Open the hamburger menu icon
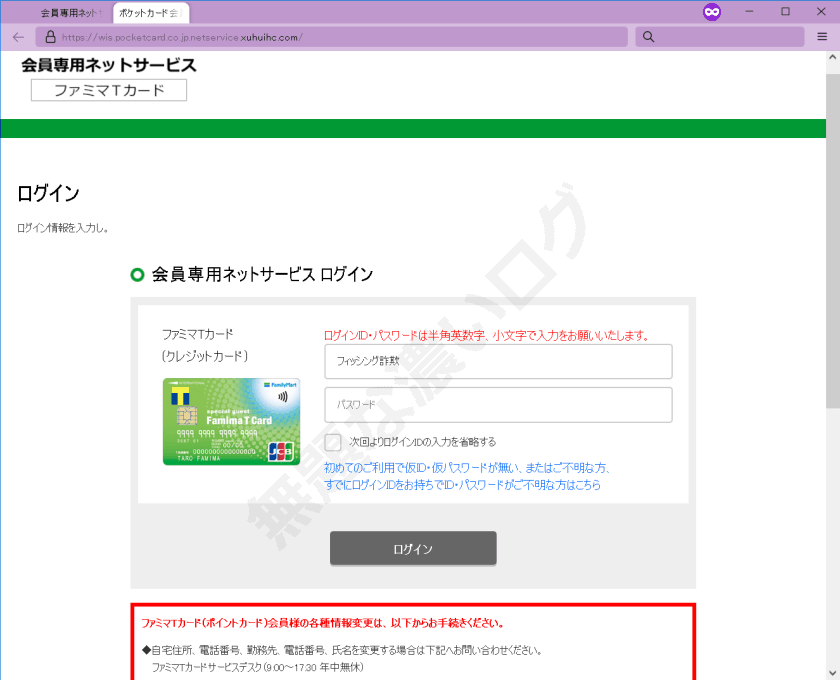 coord(822,37)
